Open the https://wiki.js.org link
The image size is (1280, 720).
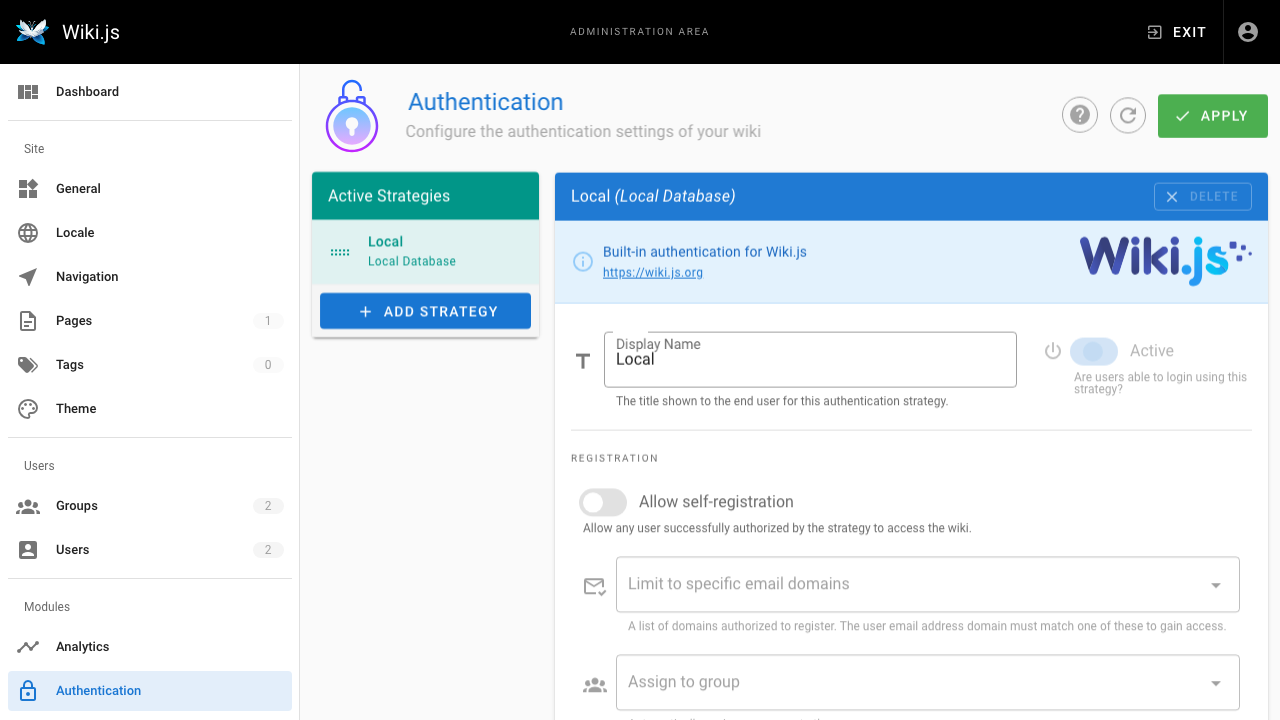tap(653, 272)
